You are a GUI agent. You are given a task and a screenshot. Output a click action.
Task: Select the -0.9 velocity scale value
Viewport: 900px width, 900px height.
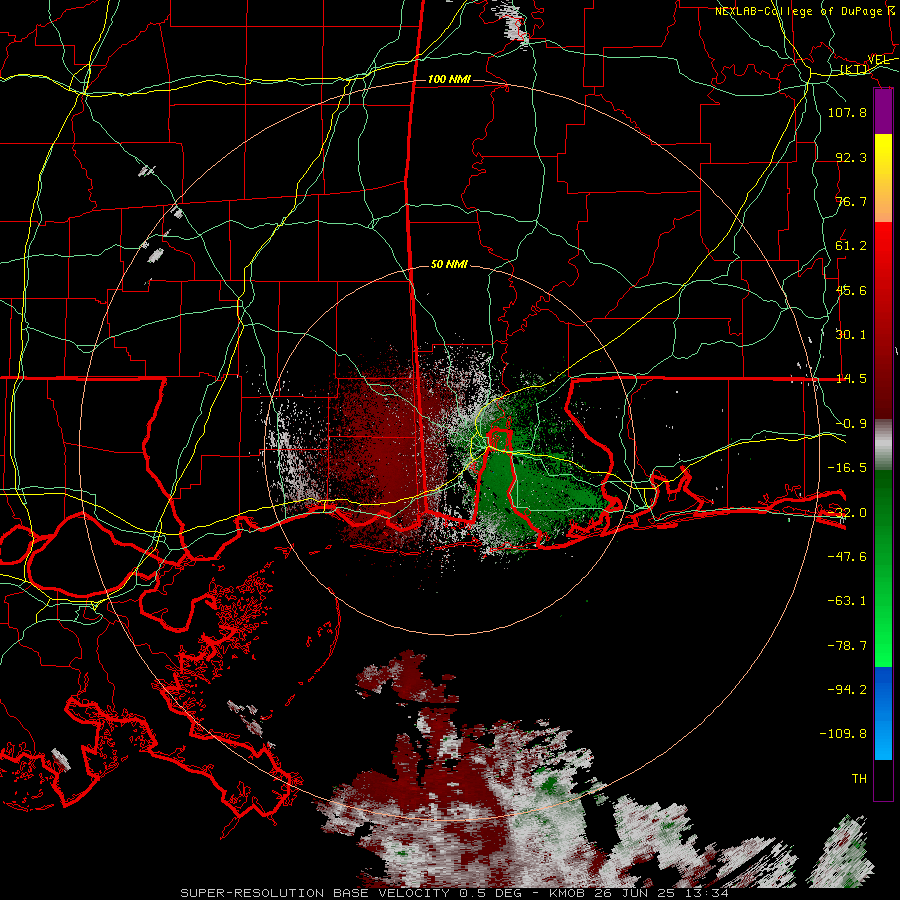click(851, 424)
